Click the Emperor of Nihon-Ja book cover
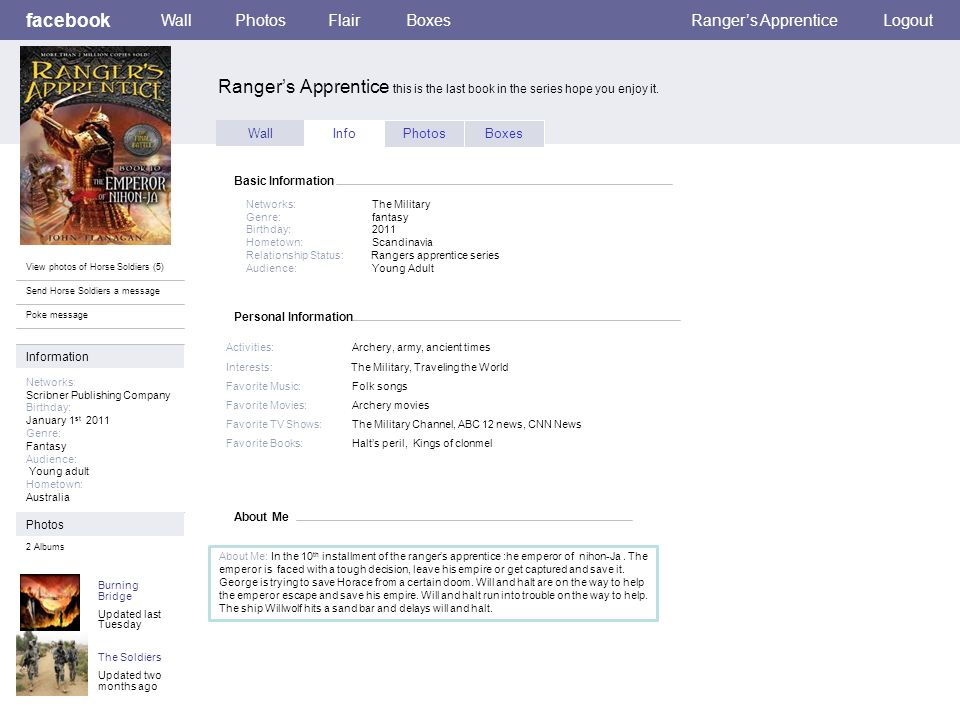The height and width of the screenshot is (720, 960). 96,146
